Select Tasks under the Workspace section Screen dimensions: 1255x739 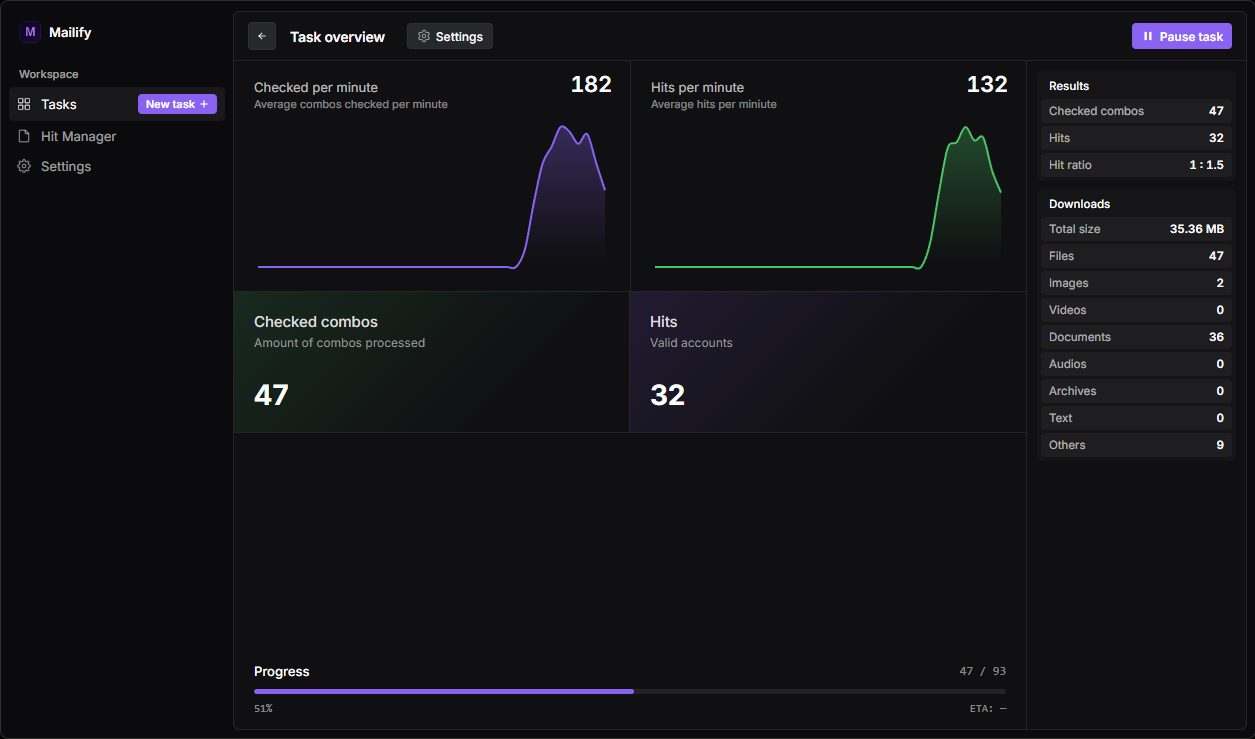pyautogui.click(x=58, y=104)
